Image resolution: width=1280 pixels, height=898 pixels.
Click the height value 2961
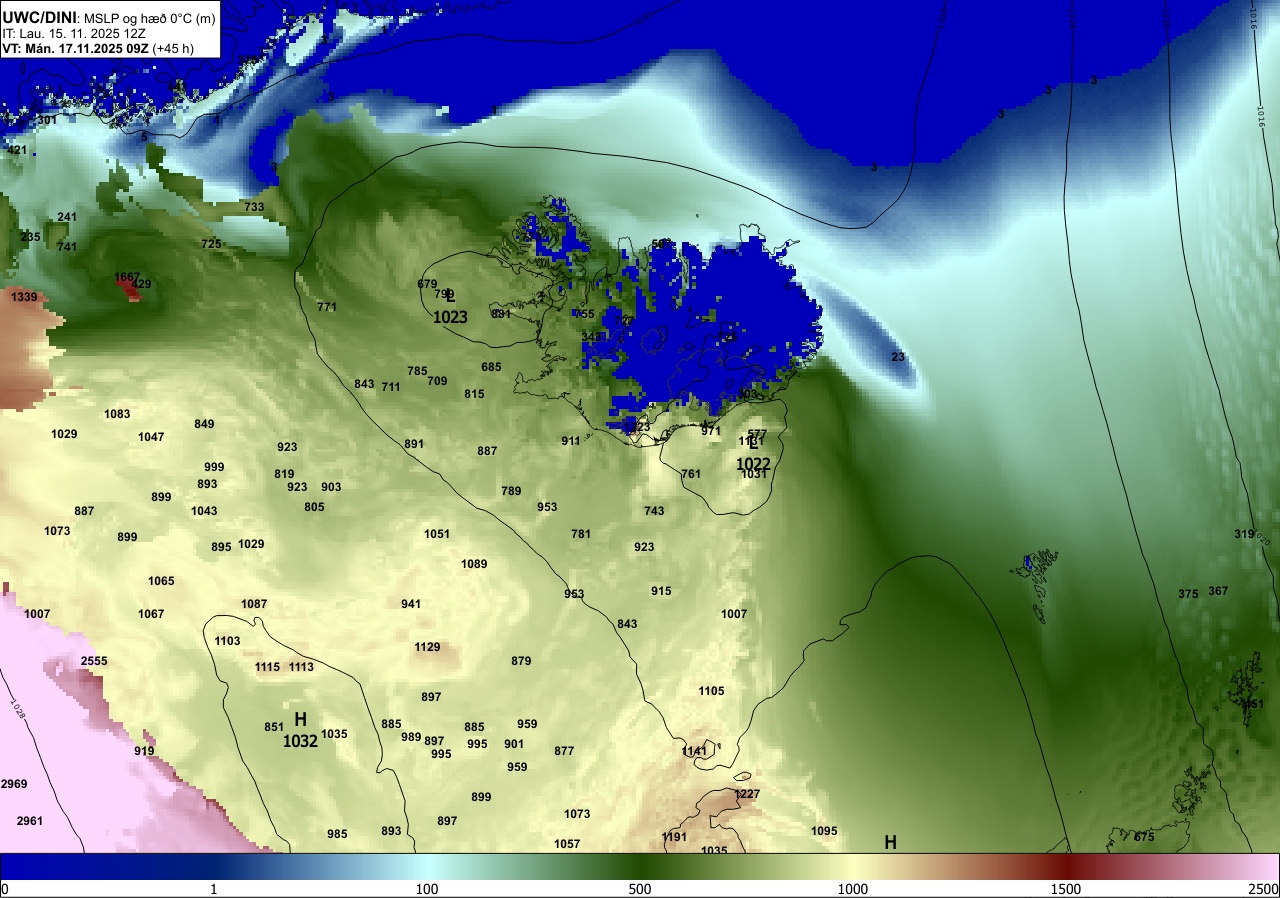(x=30, y=821)
